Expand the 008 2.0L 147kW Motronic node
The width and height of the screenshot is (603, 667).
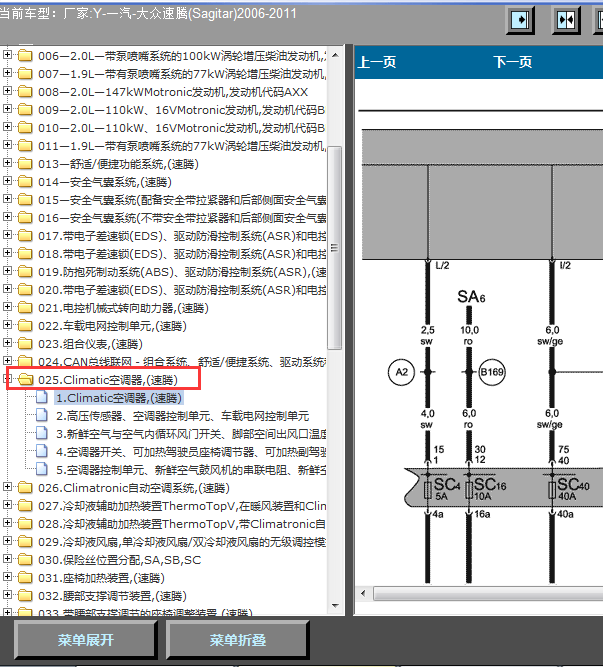(x=7, y=91)
